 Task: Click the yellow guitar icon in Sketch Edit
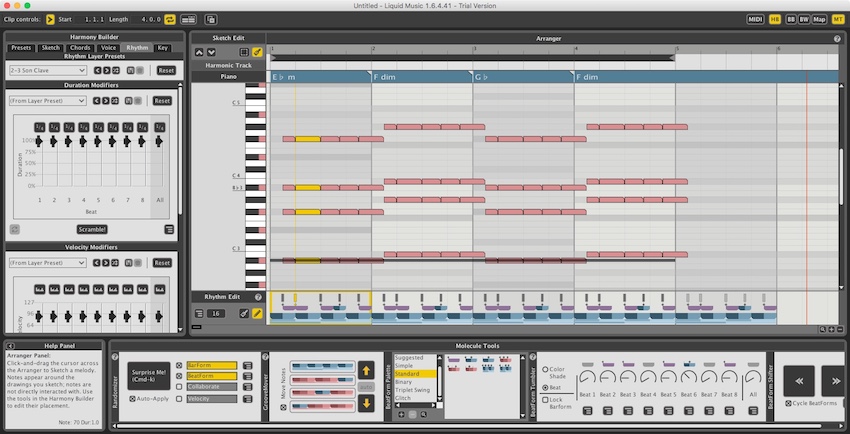point(257,53)
